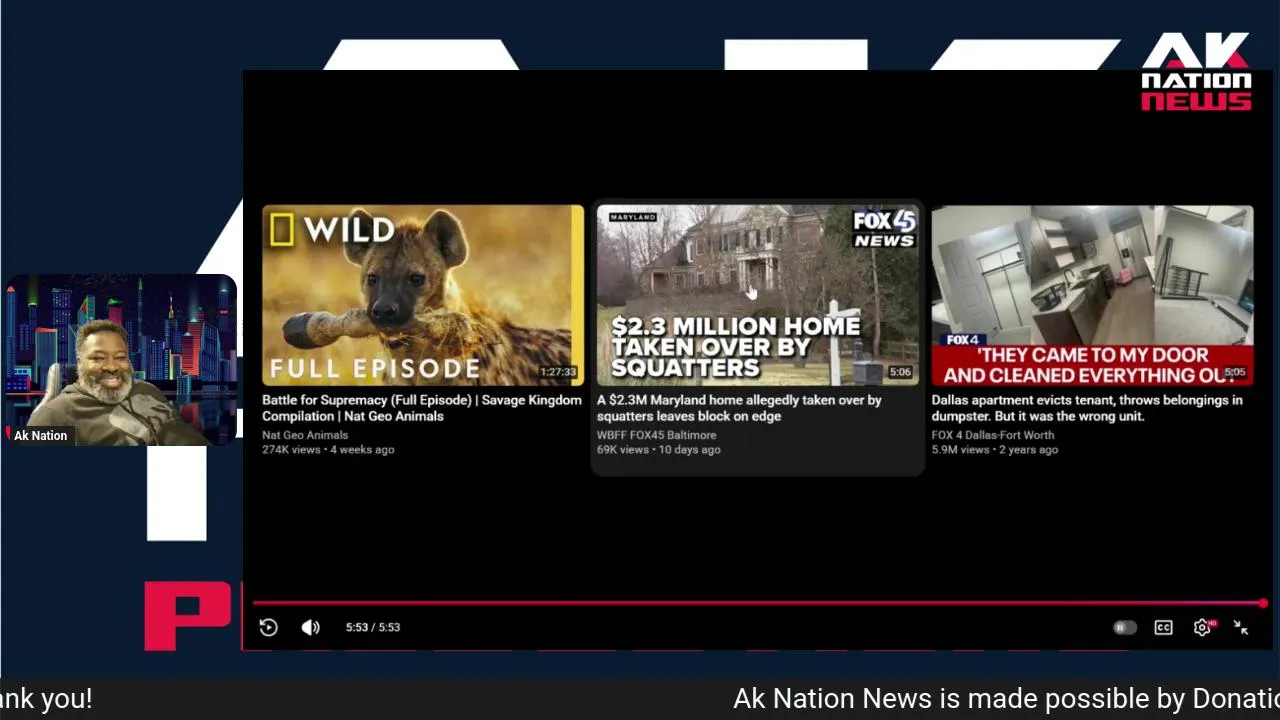
Task: Click the AK Nation News logo
Action: 1196,72
